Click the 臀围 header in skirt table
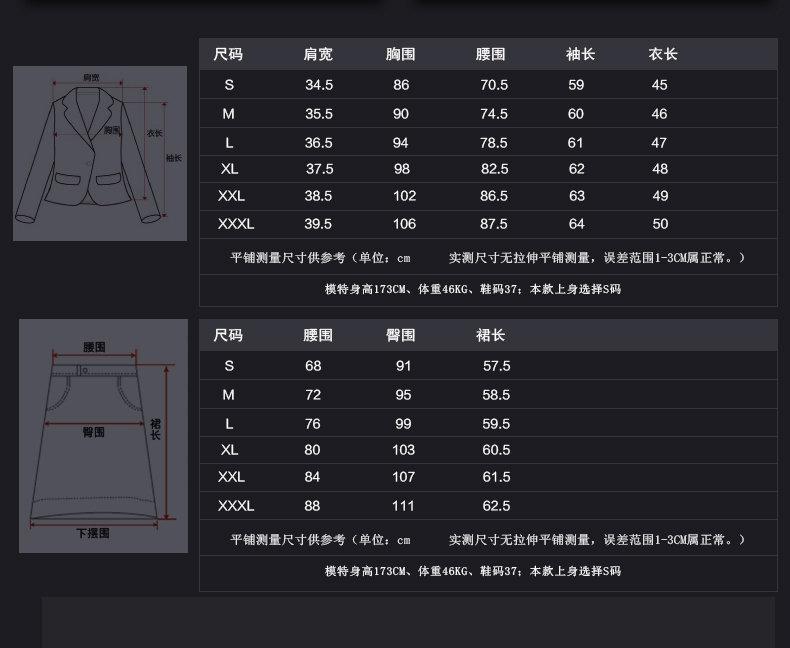 click(401, 335)
